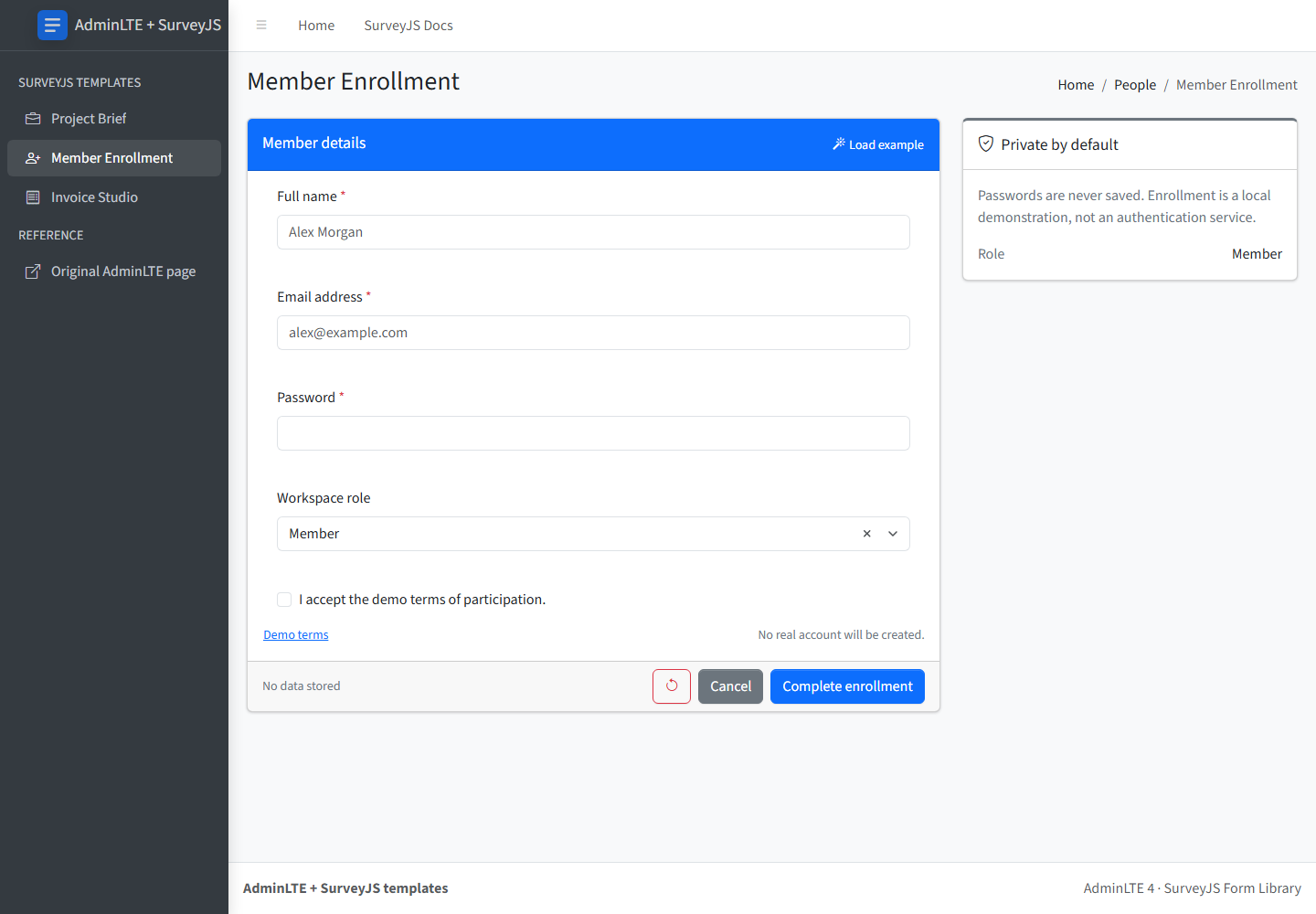The image size is (1316, 914).
Task: Click 'AdminLTE 4 · SurveyJS Form Library' footer text
Action: [1192, 888]
